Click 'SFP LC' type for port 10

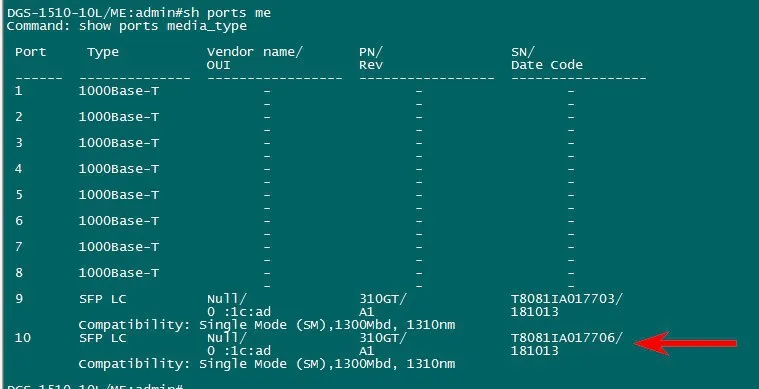(x=103, y=338)
